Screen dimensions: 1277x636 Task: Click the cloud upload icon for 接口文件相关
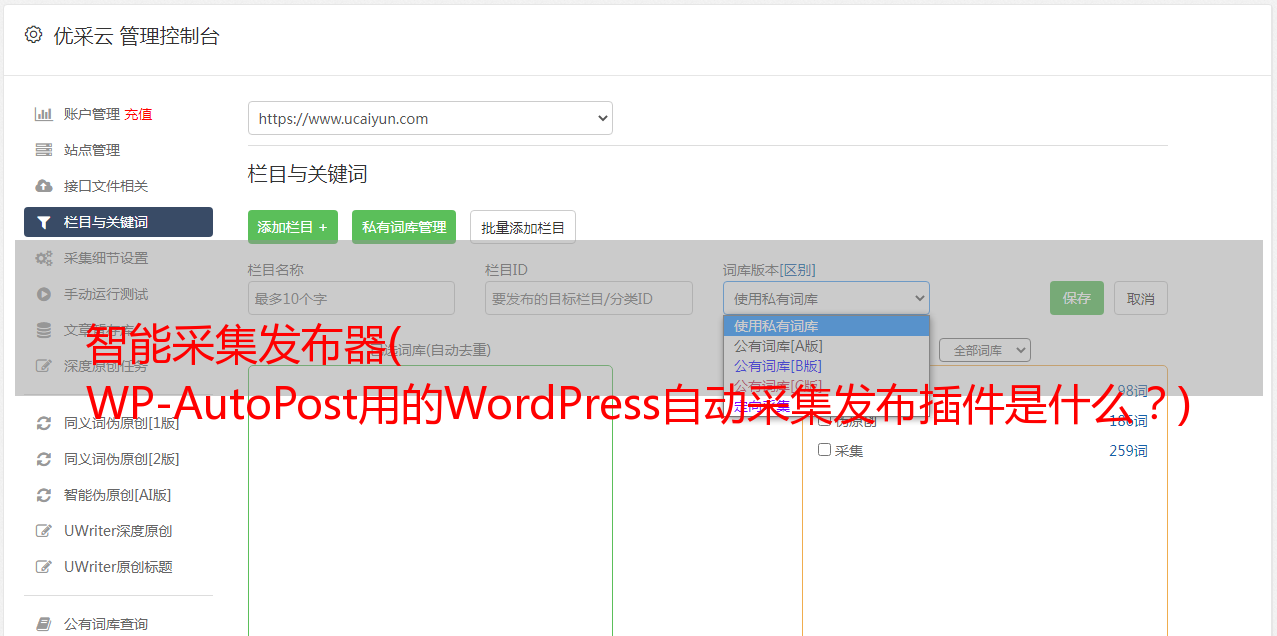point(44,186)
